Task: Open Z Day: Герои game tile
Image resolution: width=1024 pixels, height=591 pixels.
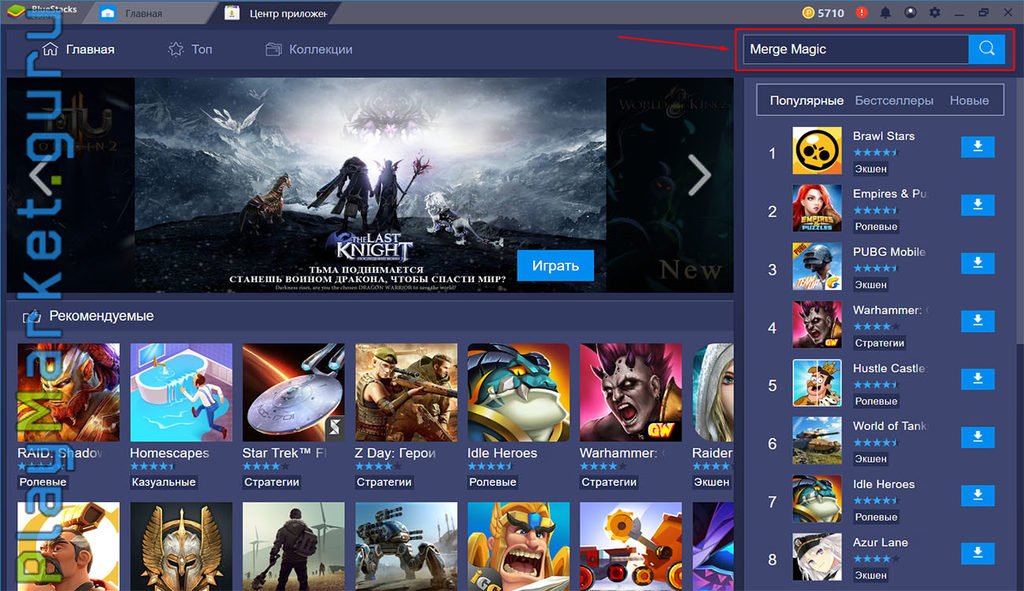Action: 406,392
